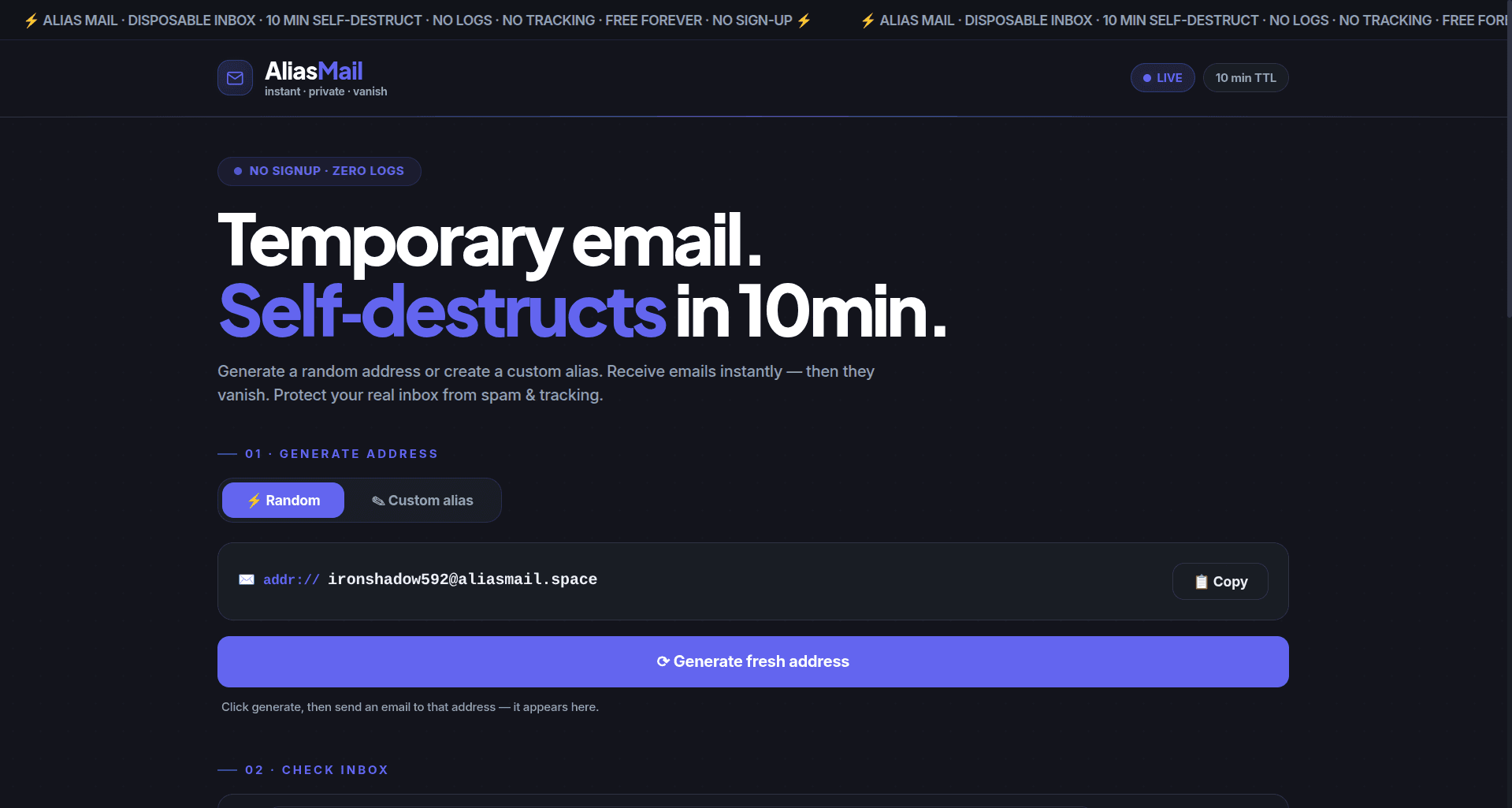Image resolution: width=1512 pixels, height=808 pixels.
Task: Click the 10 min TTL badge
Action: [x=1245, y=78]
